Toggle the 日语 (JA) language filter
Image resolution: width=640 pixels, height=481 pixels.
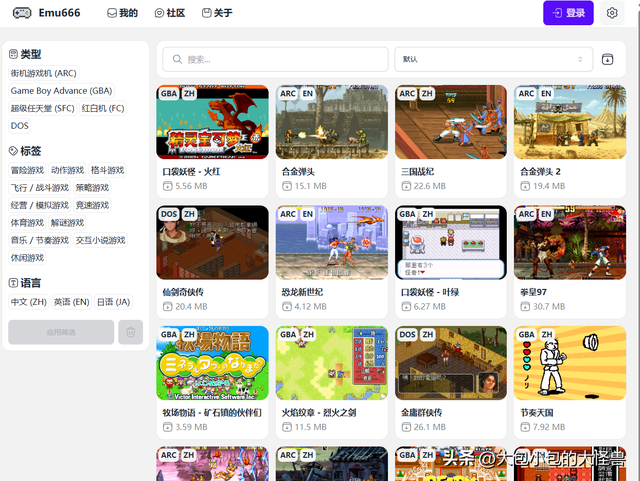click(x=113, y=302)
